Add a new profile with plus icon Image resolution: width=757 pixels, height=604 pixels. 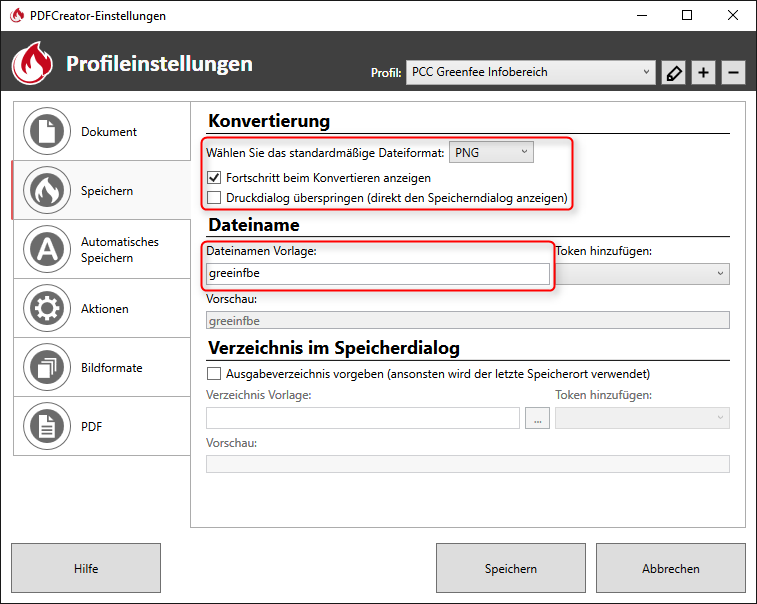(x=703, y=73)
